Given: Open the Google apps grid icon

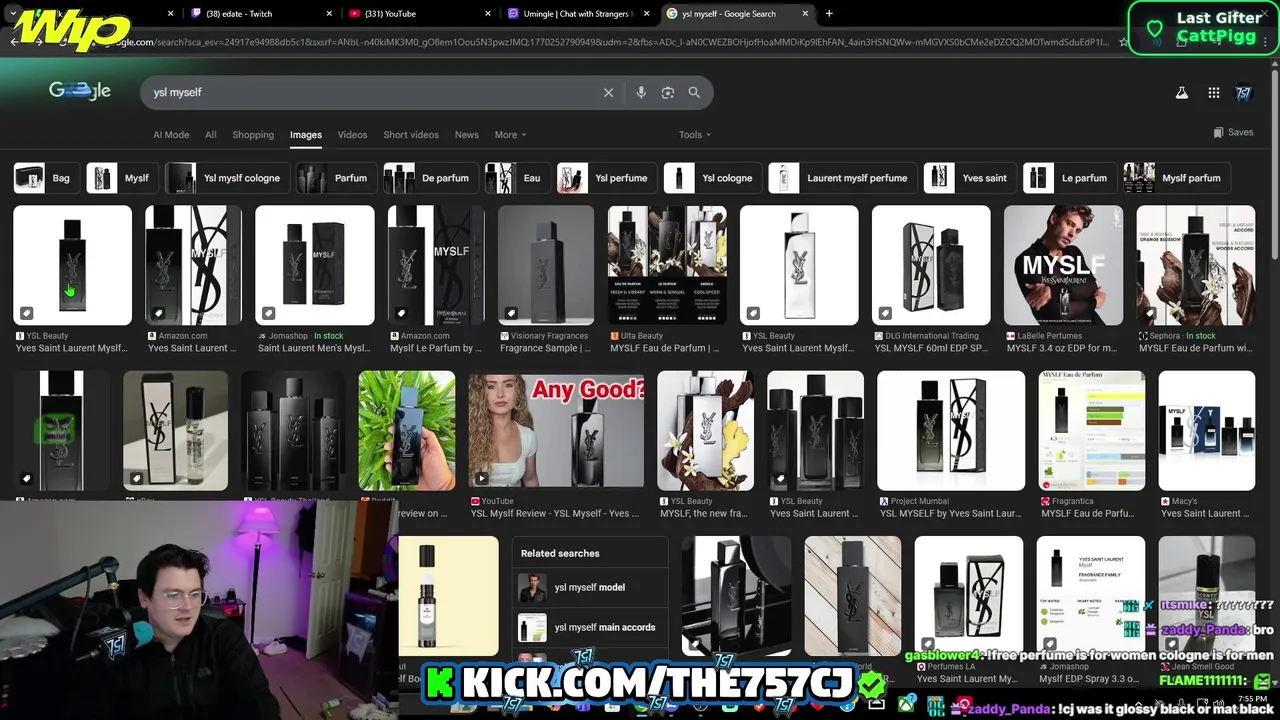Looking at the screenshot, I should click(x=1213, y=92).
